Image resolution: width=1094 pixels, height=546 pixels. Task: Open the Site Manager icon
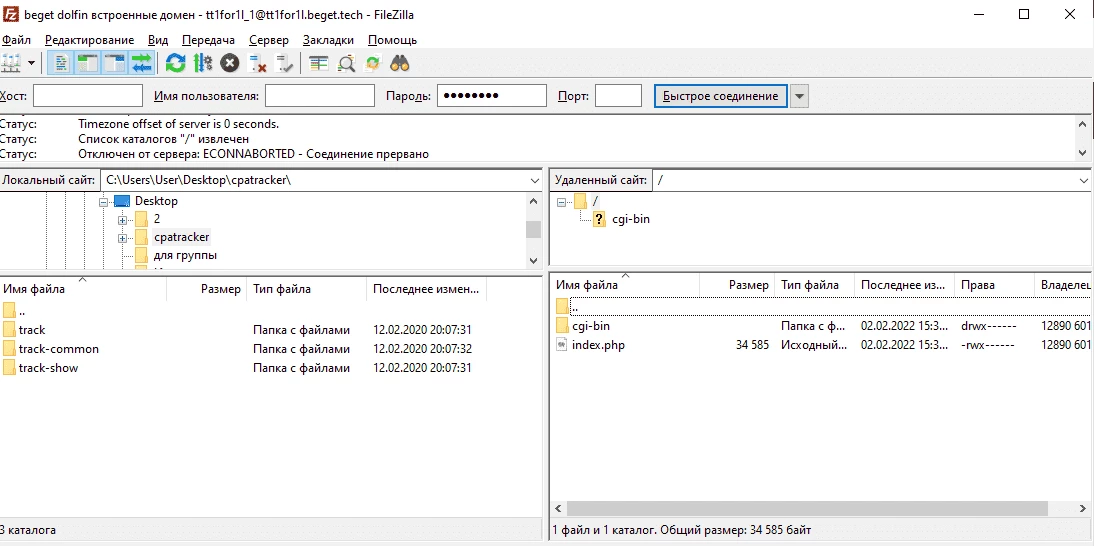tap(10, 63)
